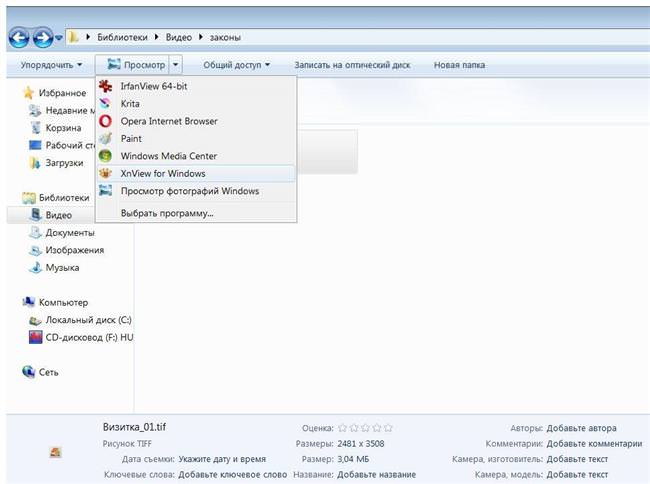Set rating with the fifth star
Image resolution: width=650 pixels, height=484 pixels.
(x=388, y=428)
